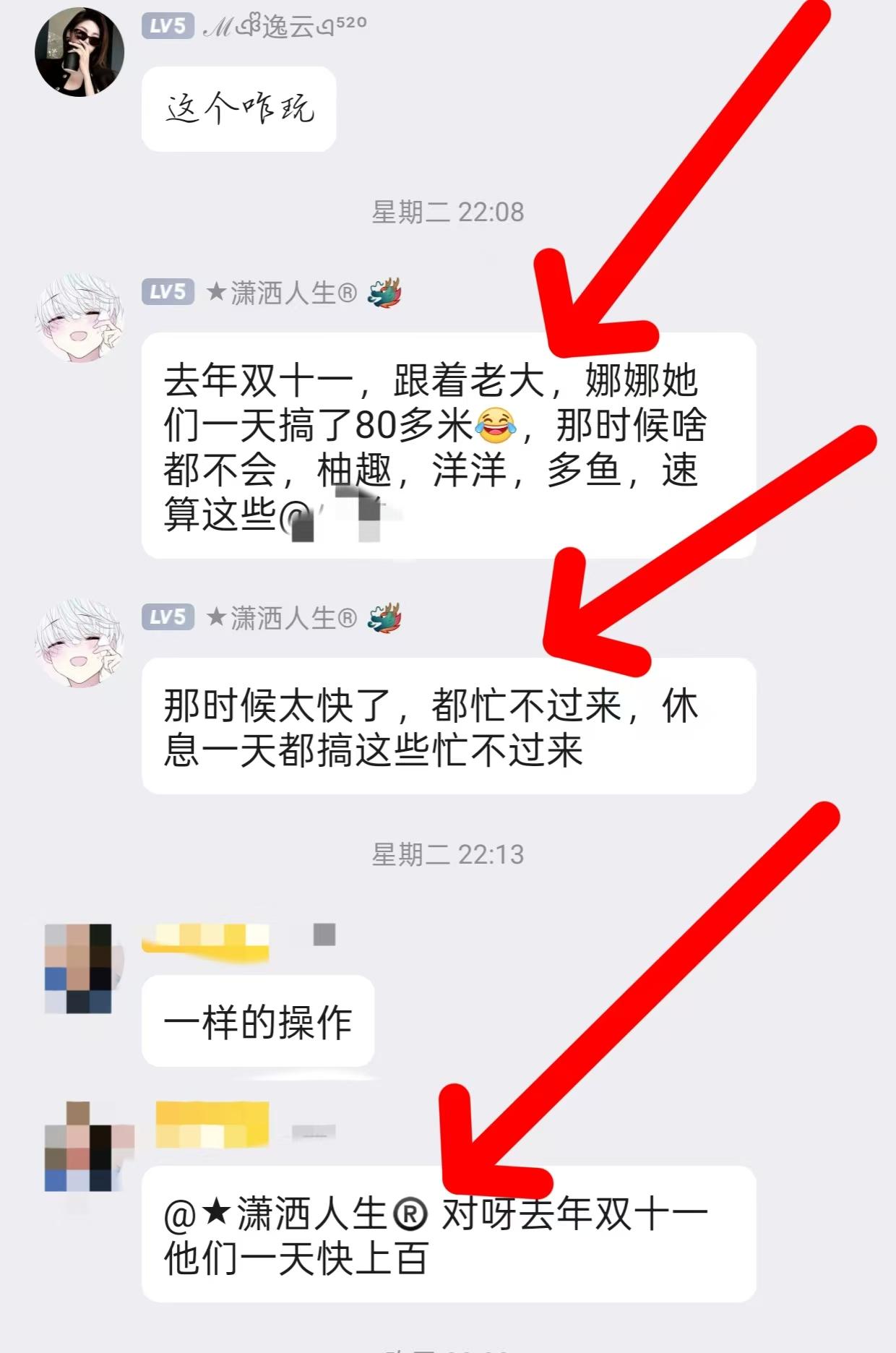Tap the LV5 badge beside 逸云 username
The width and height of the screenshot is (896, 1353).
point(168,26)
